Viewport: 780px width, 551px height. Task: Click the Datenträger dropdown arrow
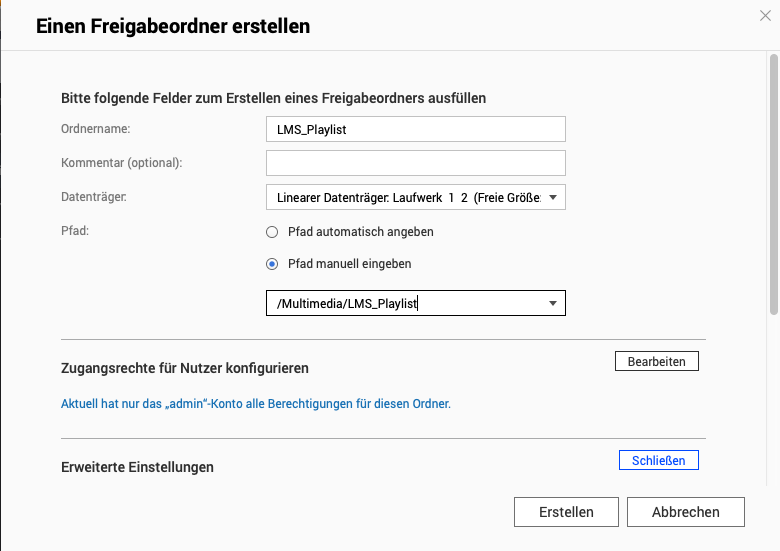554,197
